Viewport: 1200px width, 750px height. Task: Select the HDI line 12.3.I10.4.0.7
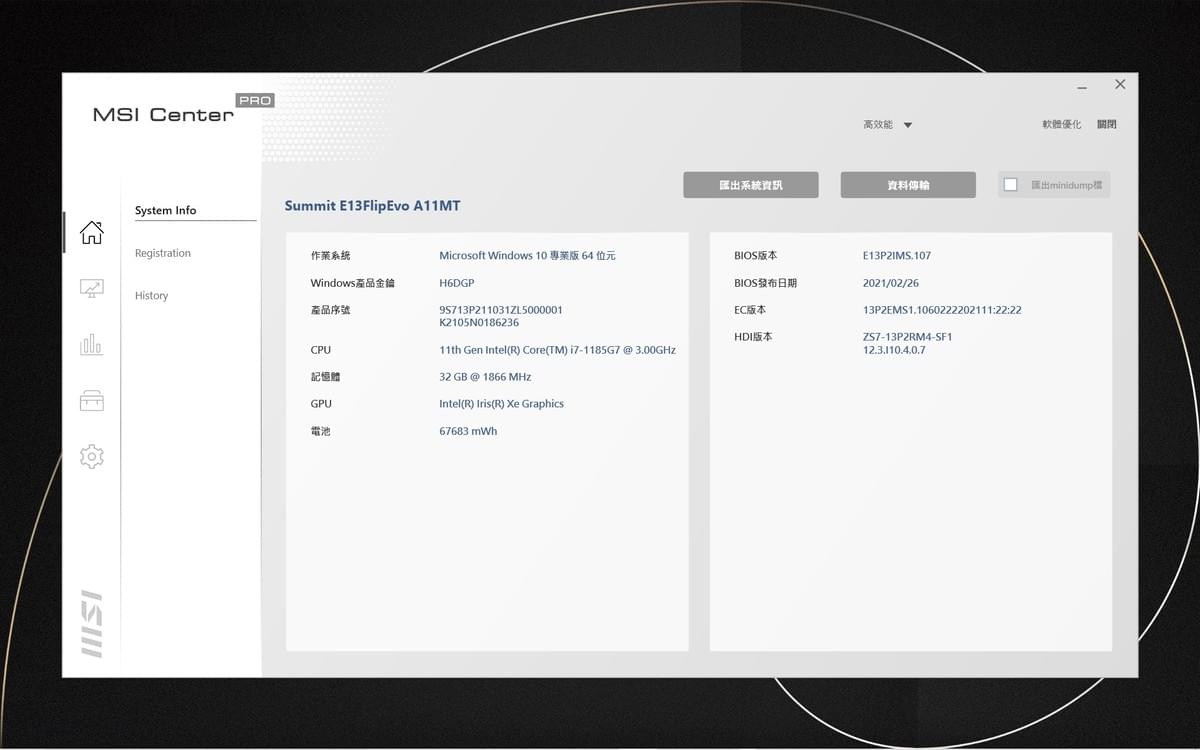(x=894, y=350)
